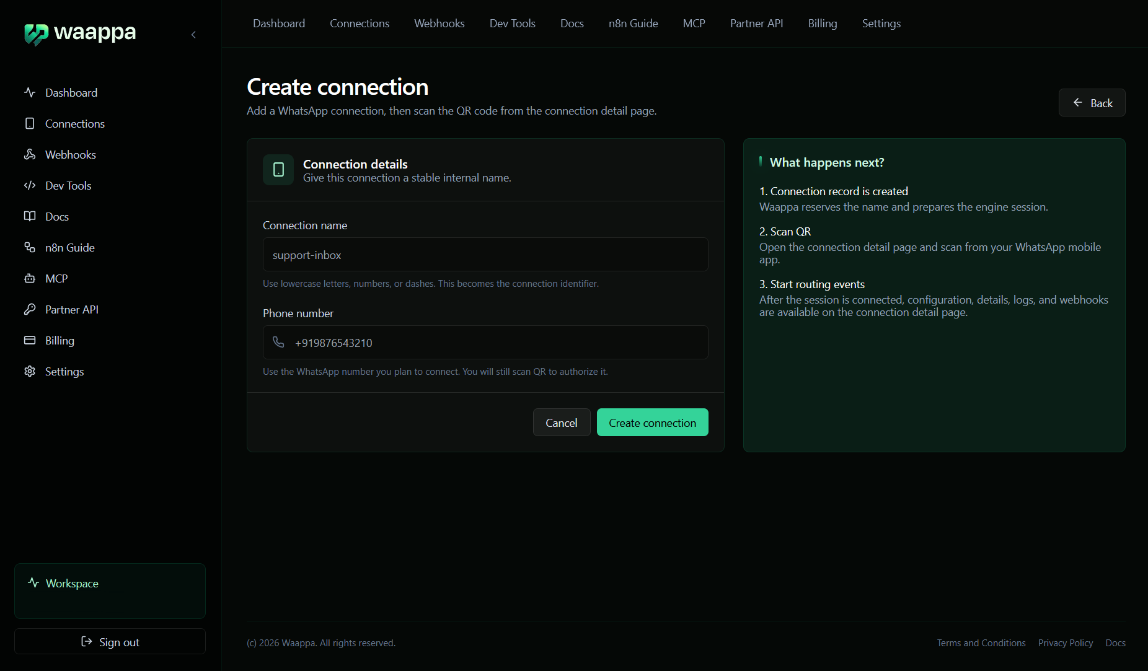
Task: Open Dashboard in the top navigation
Action: pyautogui.click(x=279, y=23)
